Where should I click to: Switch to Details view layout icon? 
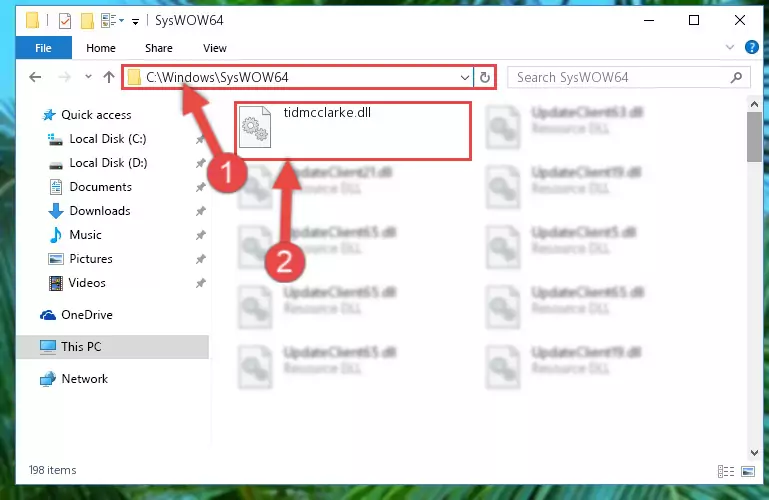pyautogui.click(x=726, y=472)
